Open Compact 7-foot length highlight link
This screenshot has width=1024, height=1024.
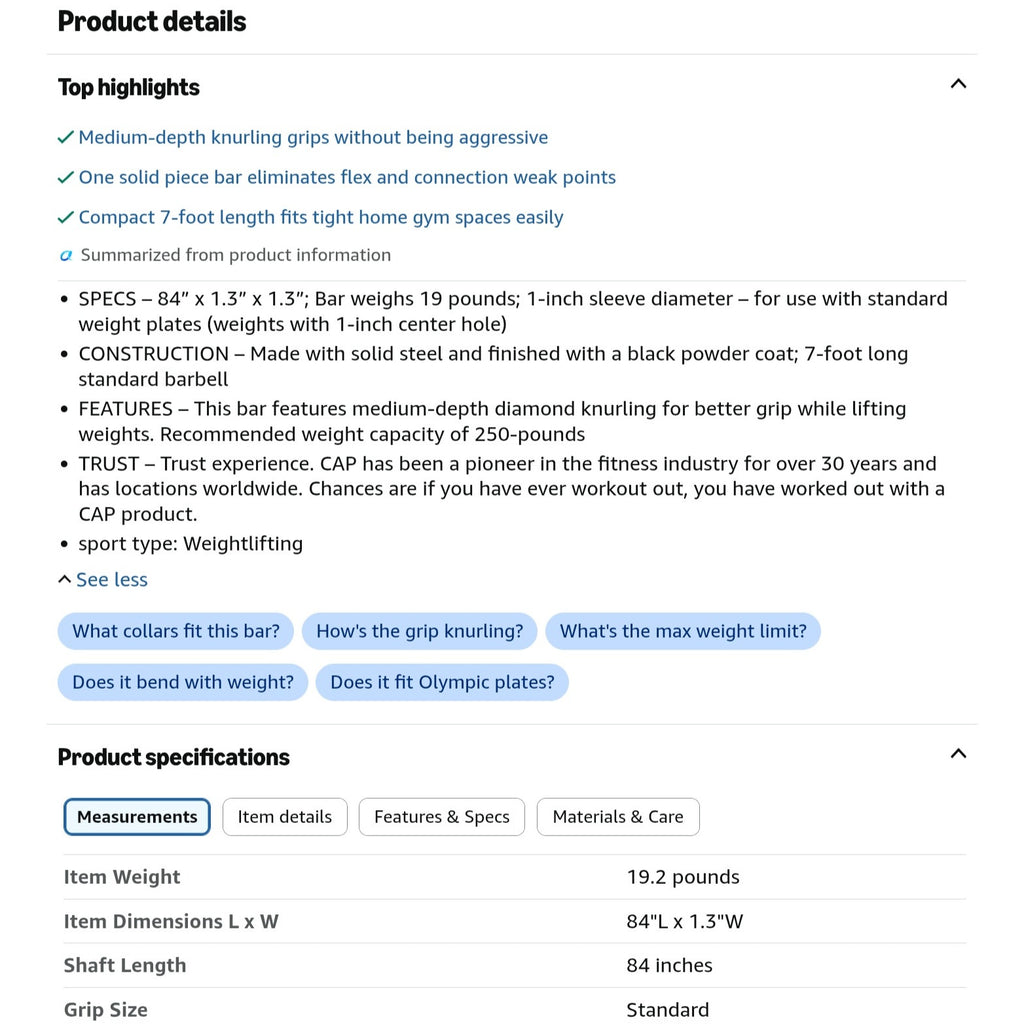click(x=321, y=217)
